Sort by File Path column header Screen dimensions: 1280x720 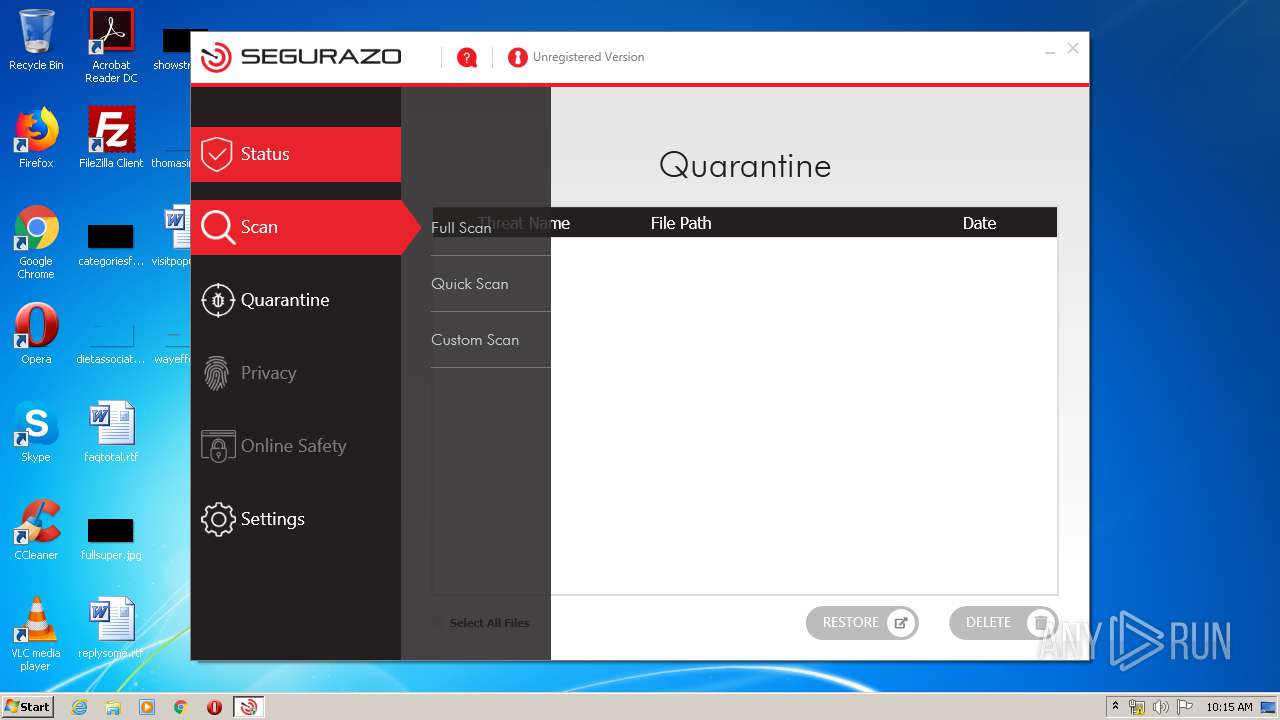[681, 223]
